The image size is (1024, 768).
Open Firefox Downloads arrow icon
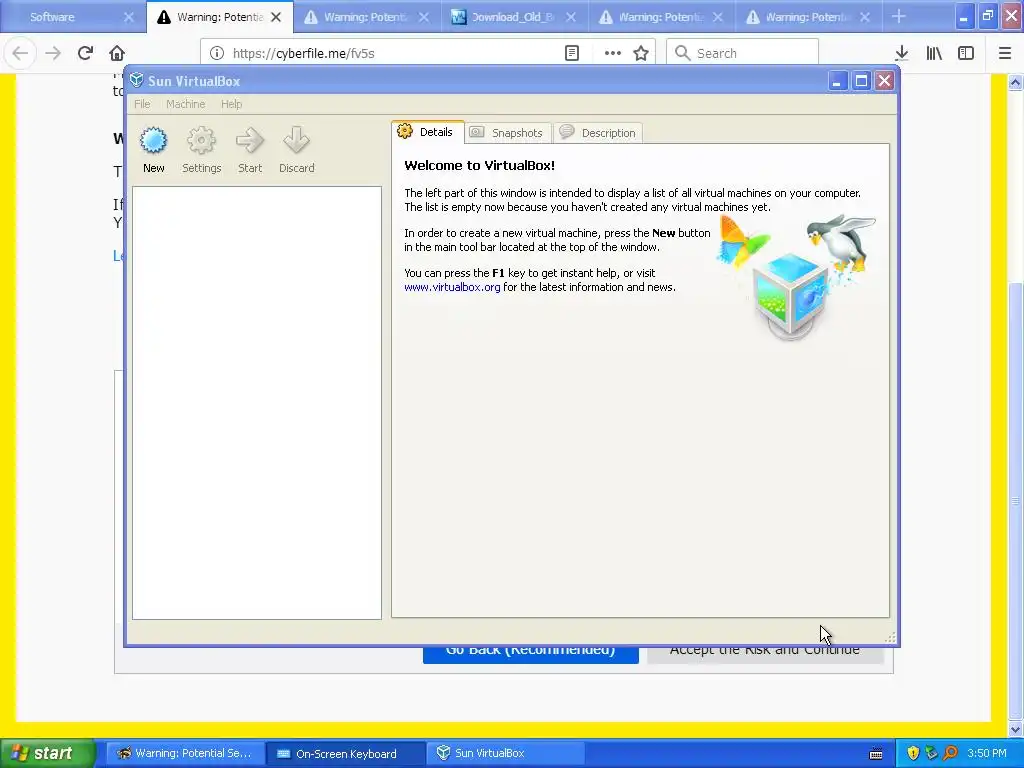point(902,53)
